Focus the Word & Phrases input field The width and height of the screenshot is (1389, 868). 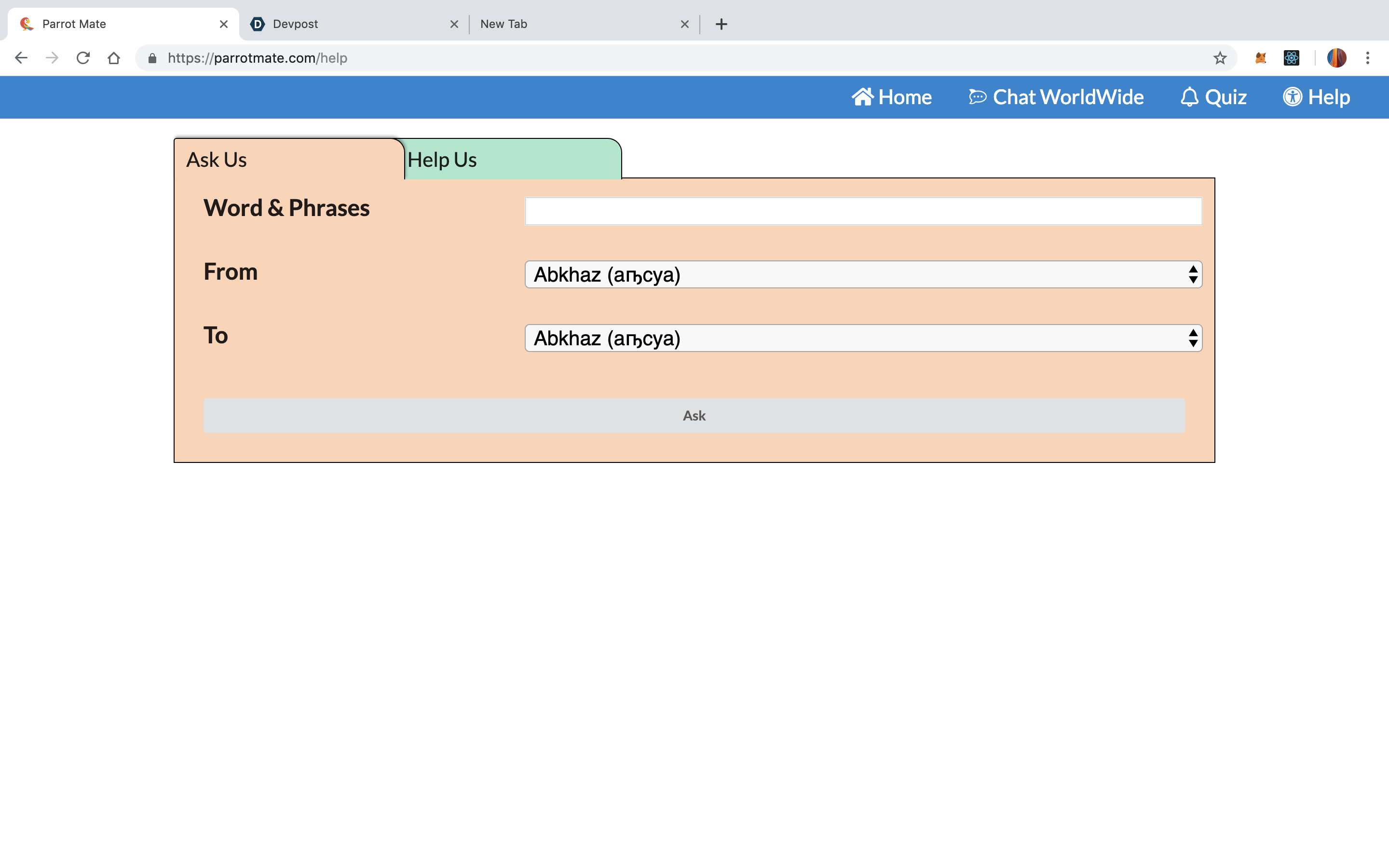click(x=863, y=211)
